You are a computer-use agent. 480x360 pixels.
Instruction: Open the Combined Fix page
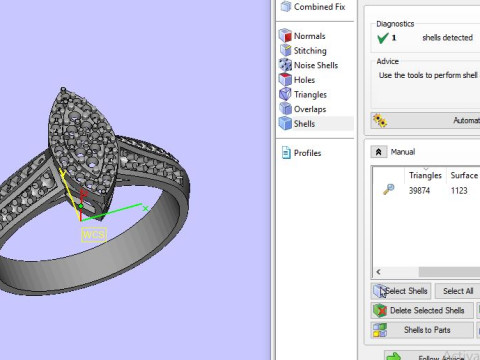pyautogui.click(x=313, y=7)
